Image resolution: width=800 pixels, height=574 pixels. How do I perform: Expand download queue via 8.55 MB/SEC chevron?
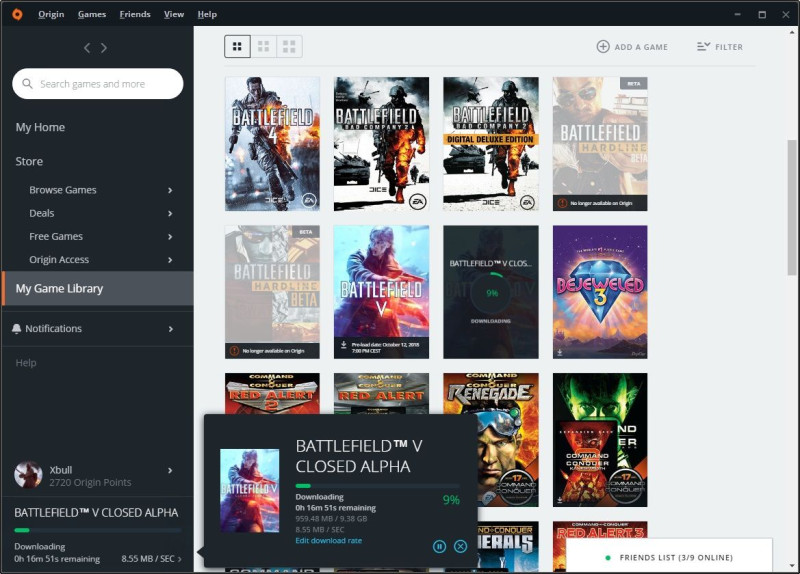point(179,559)
